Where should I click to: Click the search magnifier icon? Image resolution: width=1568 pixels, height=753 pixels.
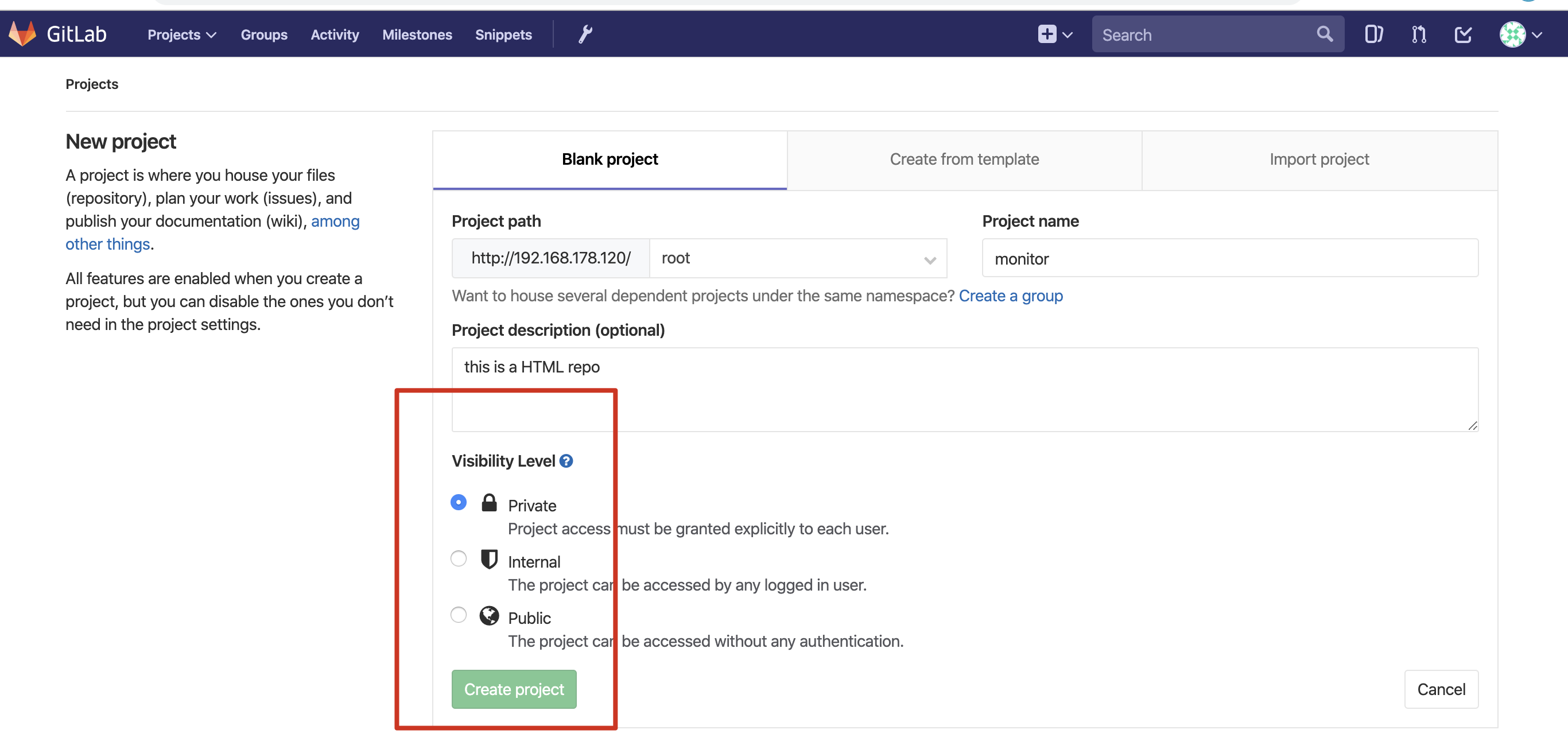[1325, 34]
